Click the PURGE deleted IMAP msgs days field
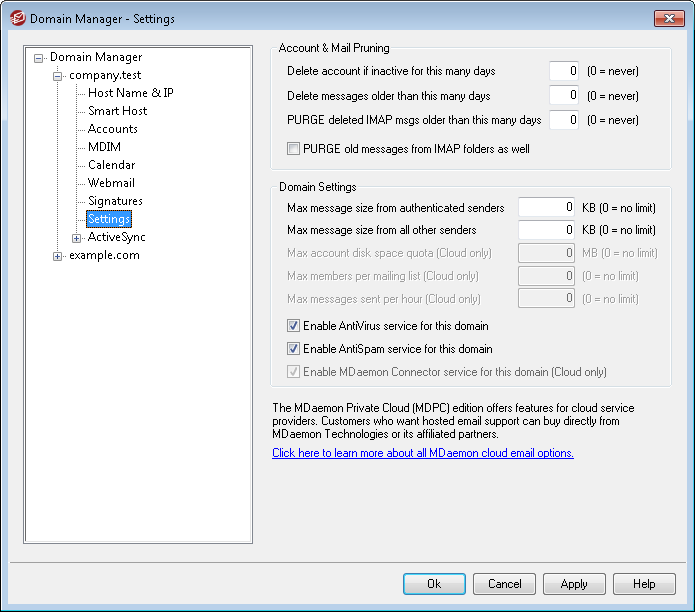This screenshot has height=612, width=695. pos(564,120)
